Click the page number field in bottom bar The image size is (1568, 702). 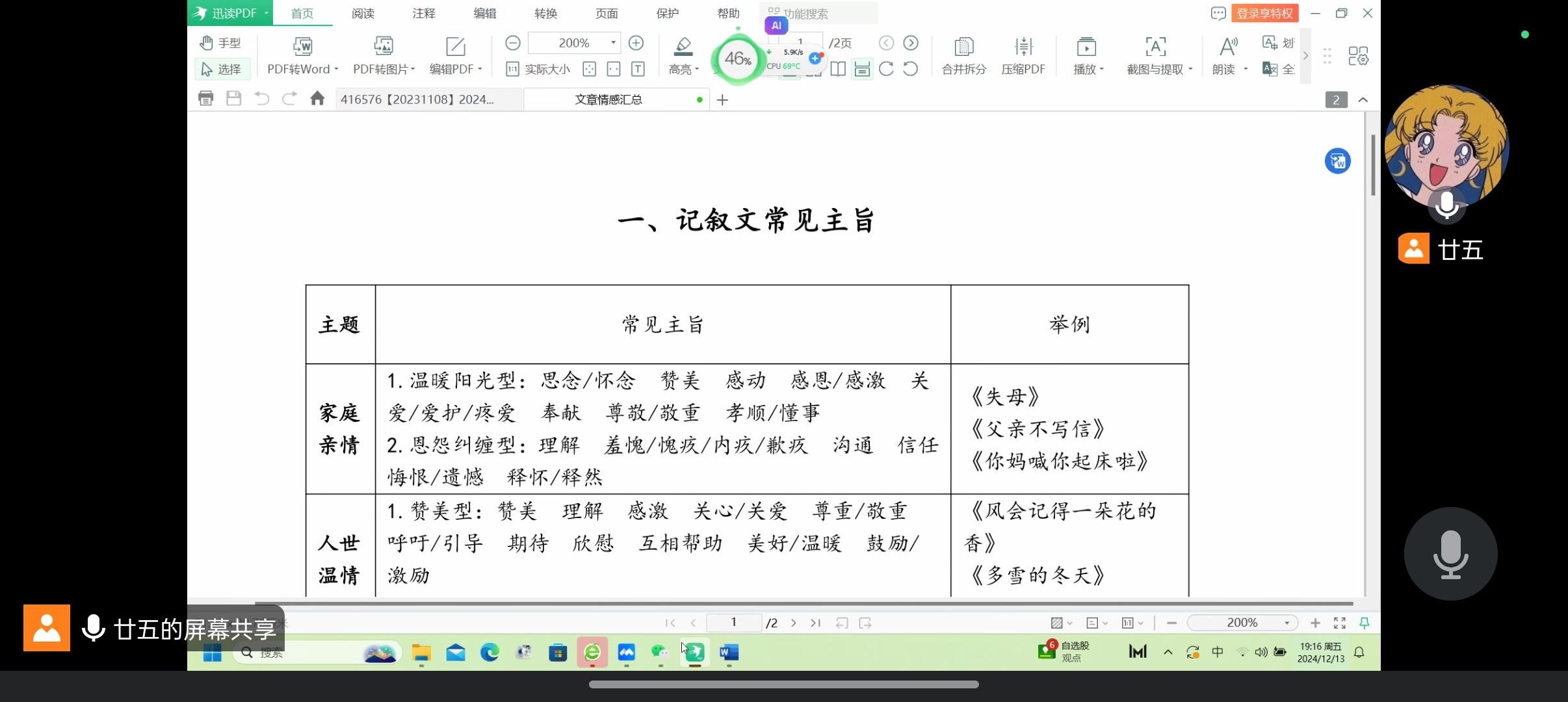point(733,623)
